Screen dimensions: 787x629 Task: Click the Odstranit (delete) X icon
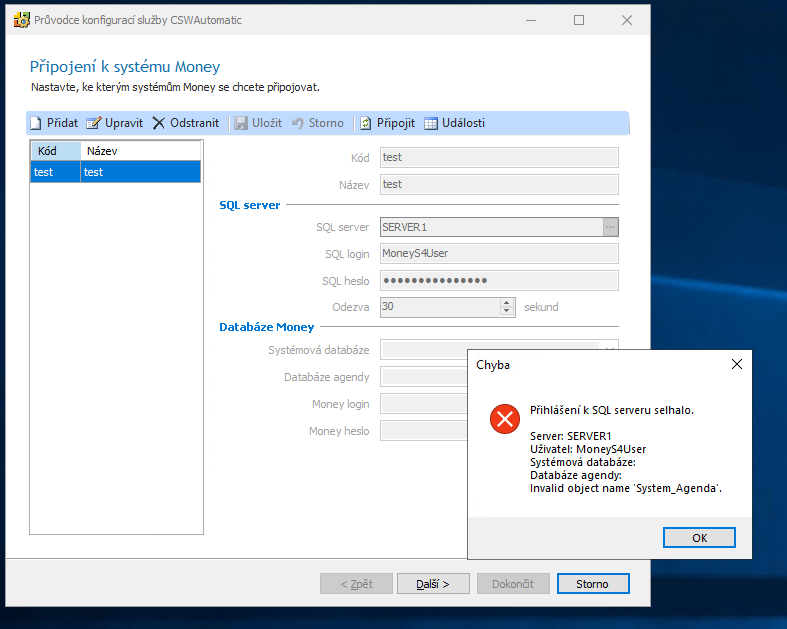click(158, 123)
